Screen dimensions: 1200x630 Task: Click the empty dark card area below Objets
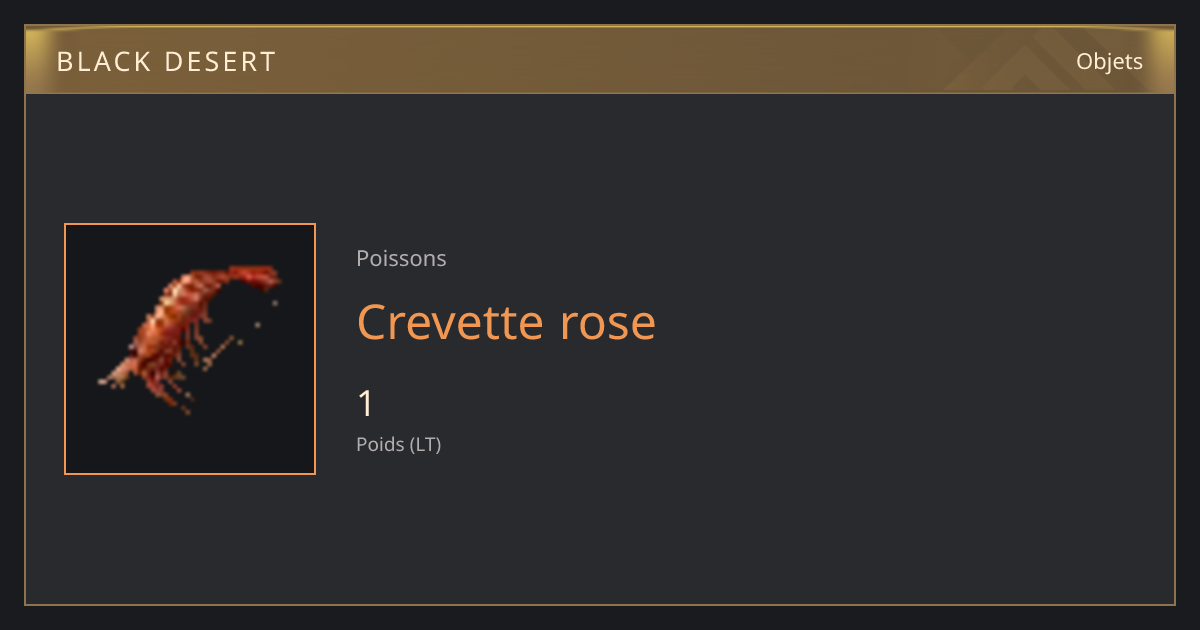[x=900, y=350]
